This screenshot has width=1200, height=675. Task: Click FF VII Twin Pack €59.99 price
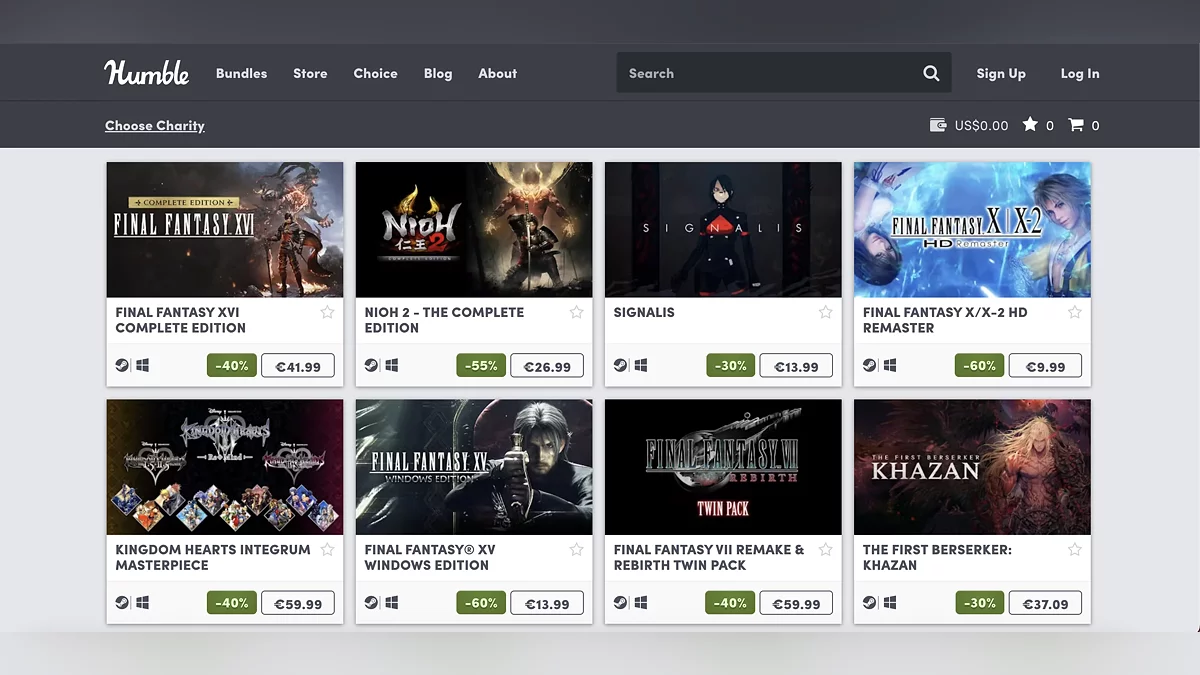tap(796, 603)
